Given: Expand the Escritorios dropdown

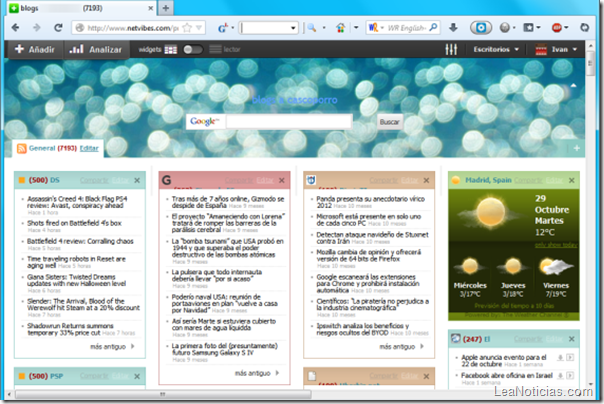Looking at the screenshot, I should coord(496,49).
